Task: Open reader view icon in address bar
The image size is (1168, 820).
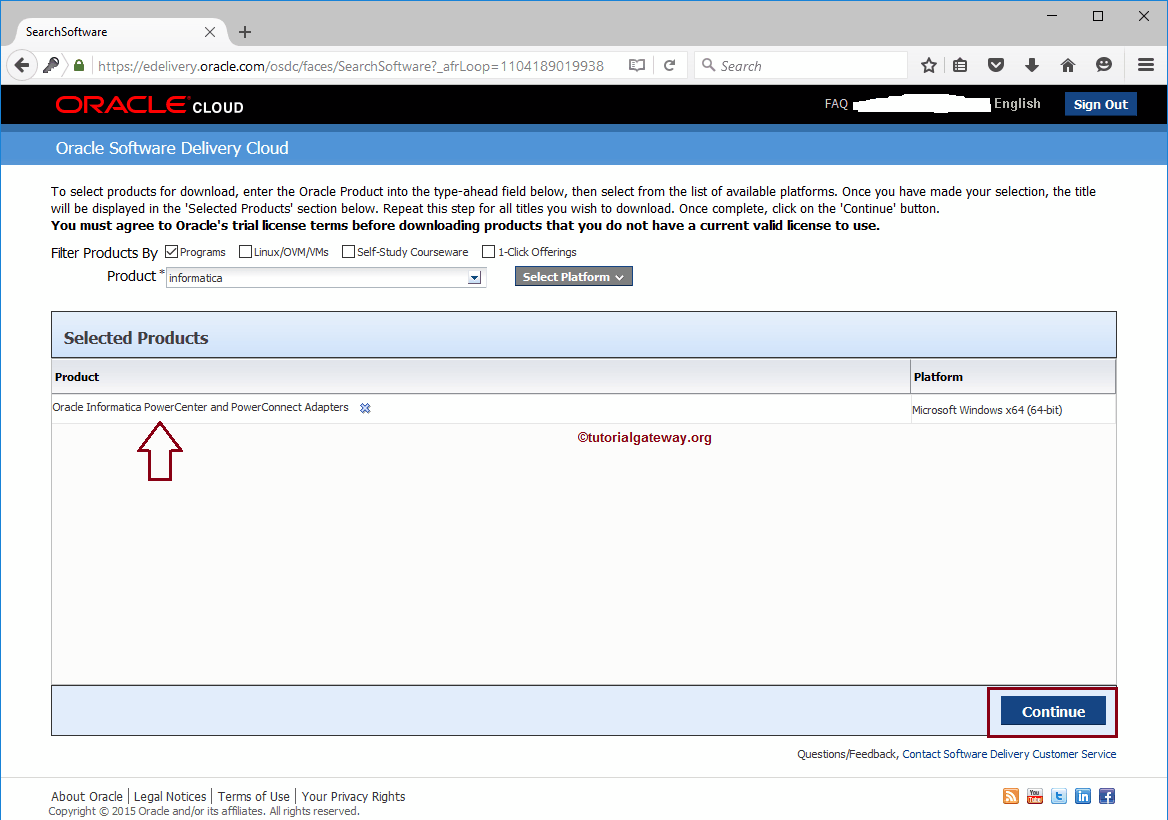Action: click(637, 66)
